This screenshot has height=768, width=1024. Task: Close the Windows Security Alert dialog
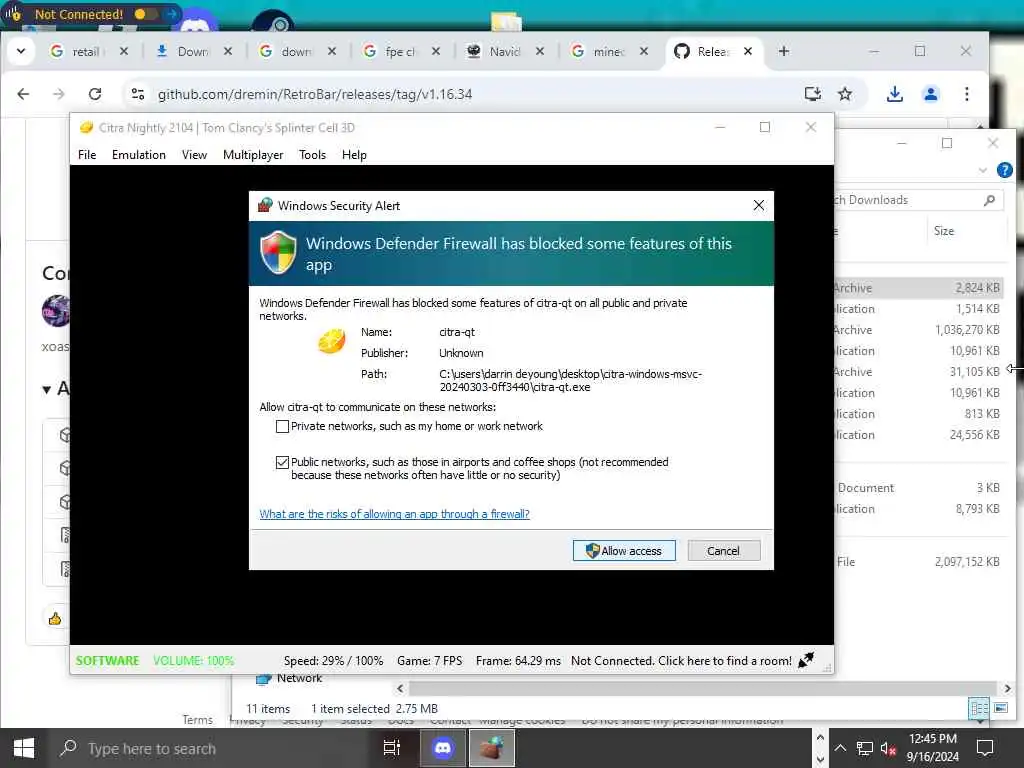click(758, 206)
